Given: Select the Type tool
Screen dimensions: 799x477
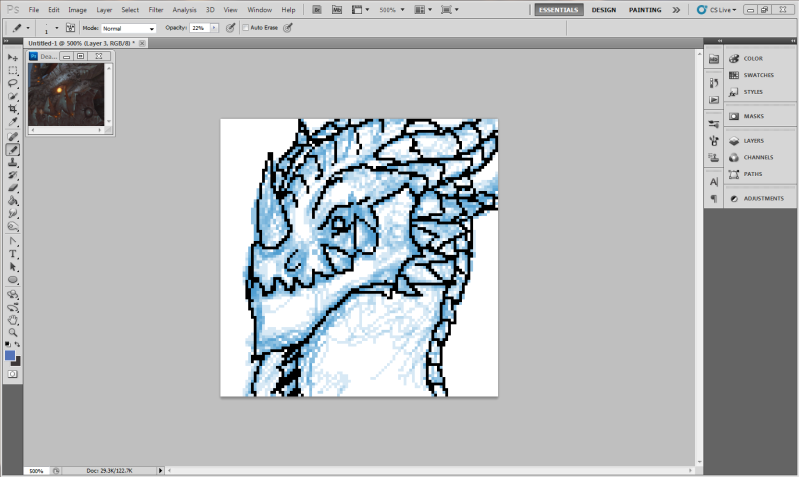Looking at the screenshot, I should [13, 254].
